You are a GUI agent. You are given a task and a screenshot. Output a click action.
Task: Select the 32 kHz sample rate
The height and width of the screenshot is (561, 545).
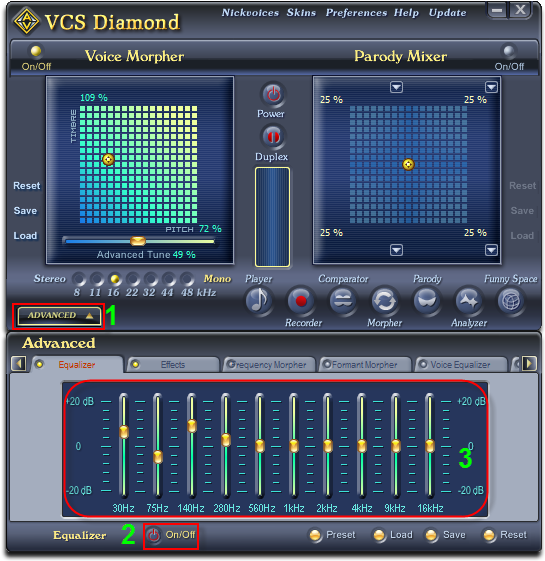[x=150, y=278]
